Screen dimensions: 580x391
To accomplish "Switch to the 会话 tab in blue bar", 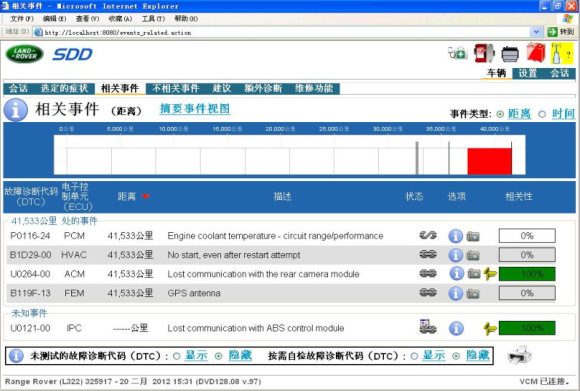I will [x=18, y=88].
